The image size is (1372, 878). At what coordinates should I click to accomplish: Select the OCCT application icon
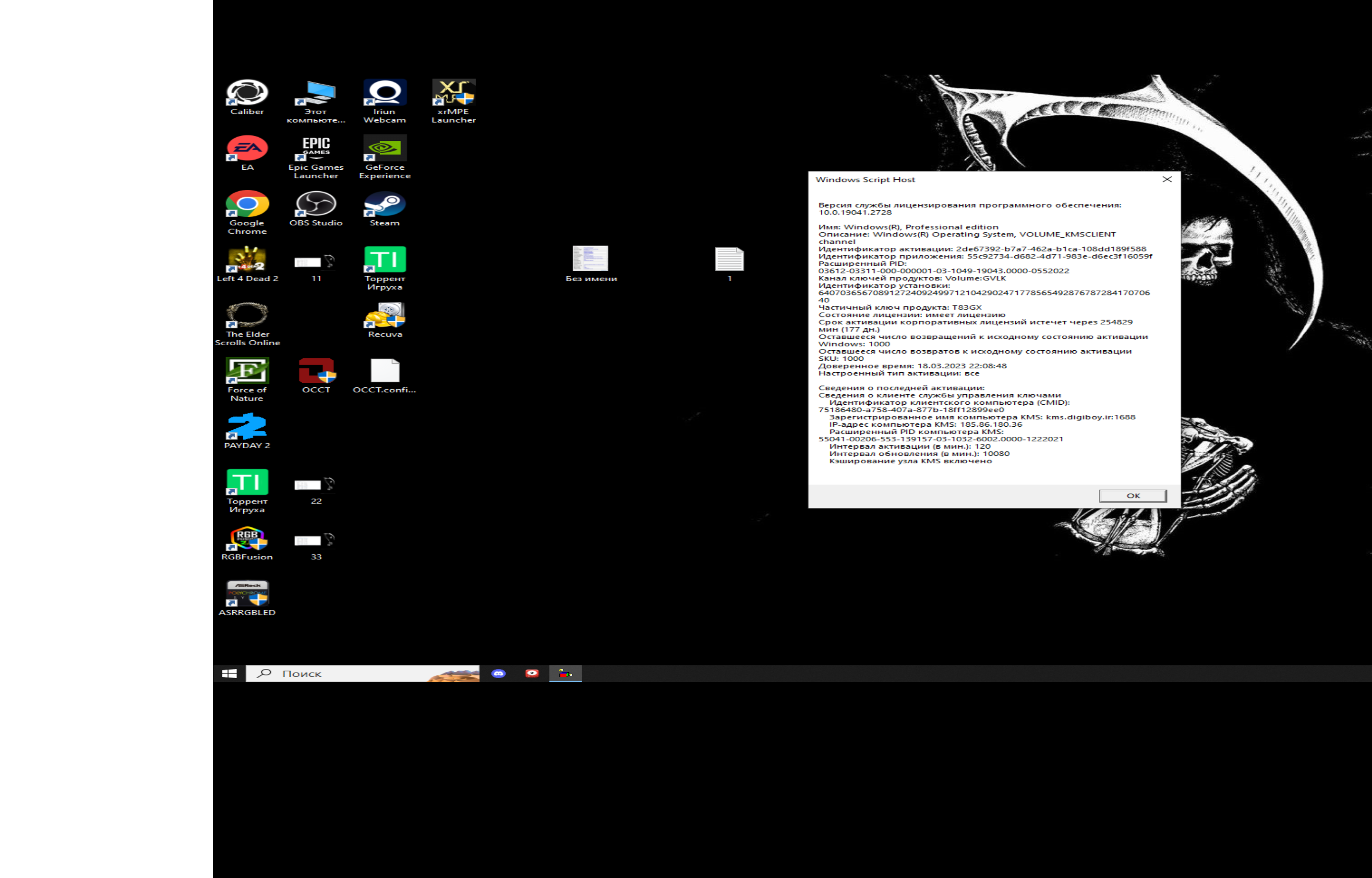coord(316,376)
